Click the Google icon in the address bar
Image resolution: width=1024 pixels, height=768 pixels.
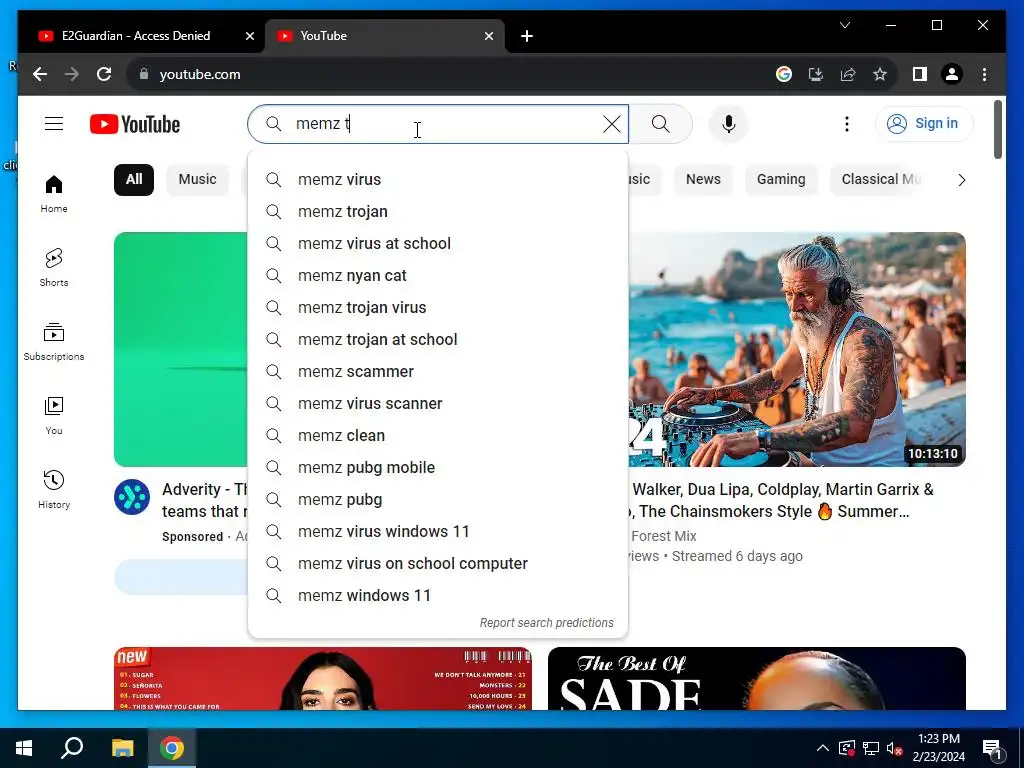(x=784, y=74)
